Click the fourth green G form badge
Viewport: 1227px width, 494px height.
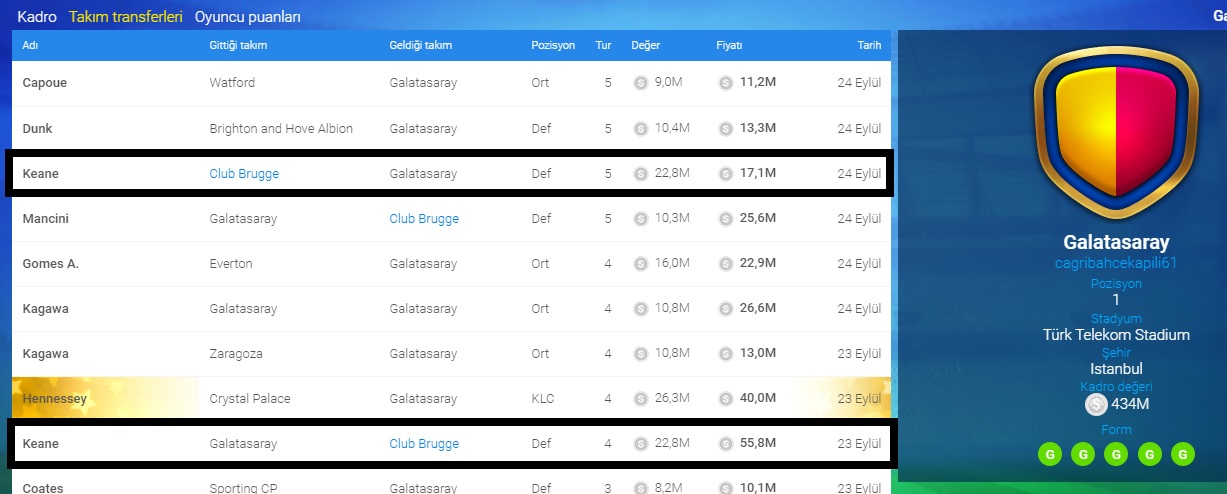tap(1150, 454)
